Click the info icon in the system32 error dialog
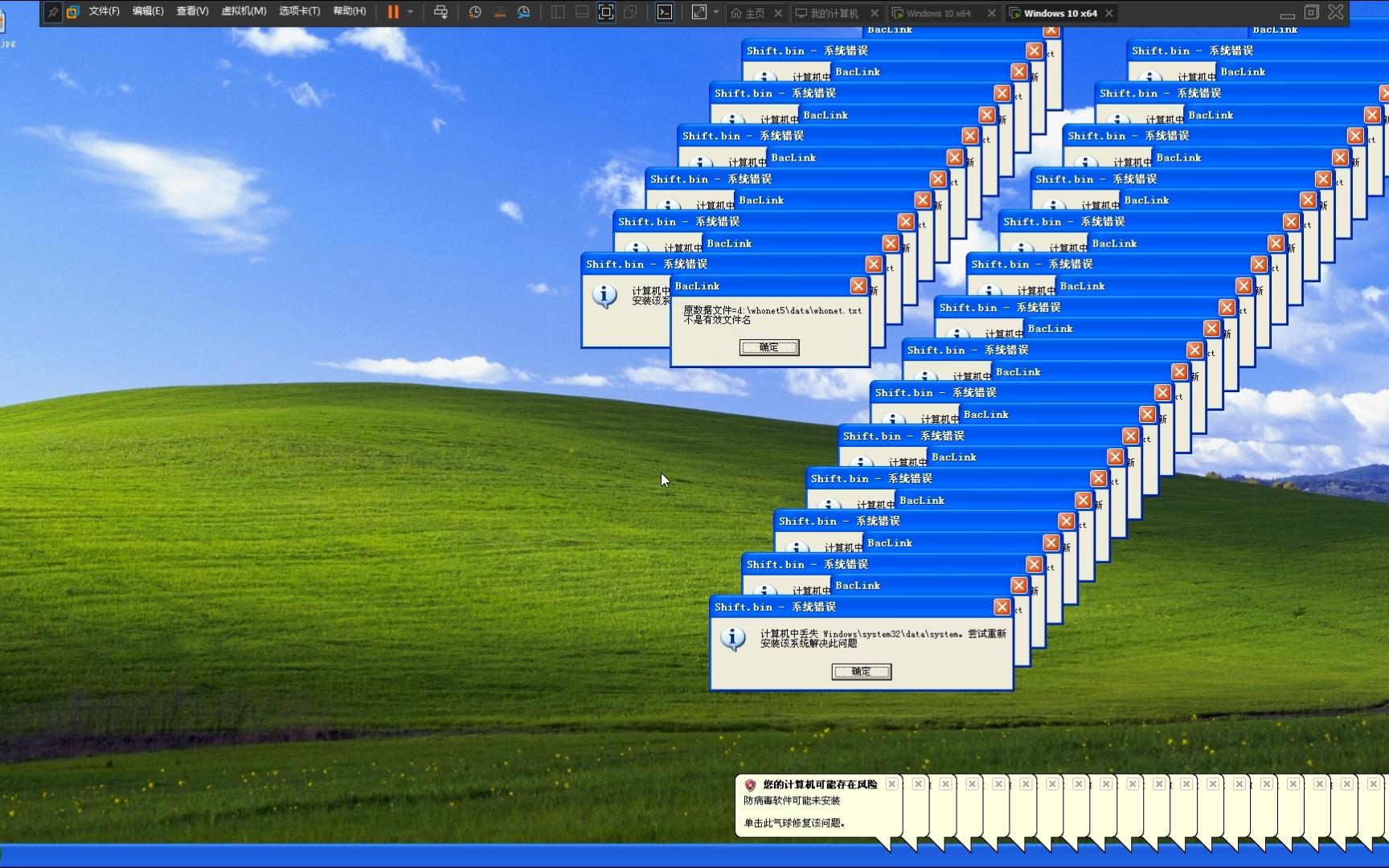 point(732,639)
